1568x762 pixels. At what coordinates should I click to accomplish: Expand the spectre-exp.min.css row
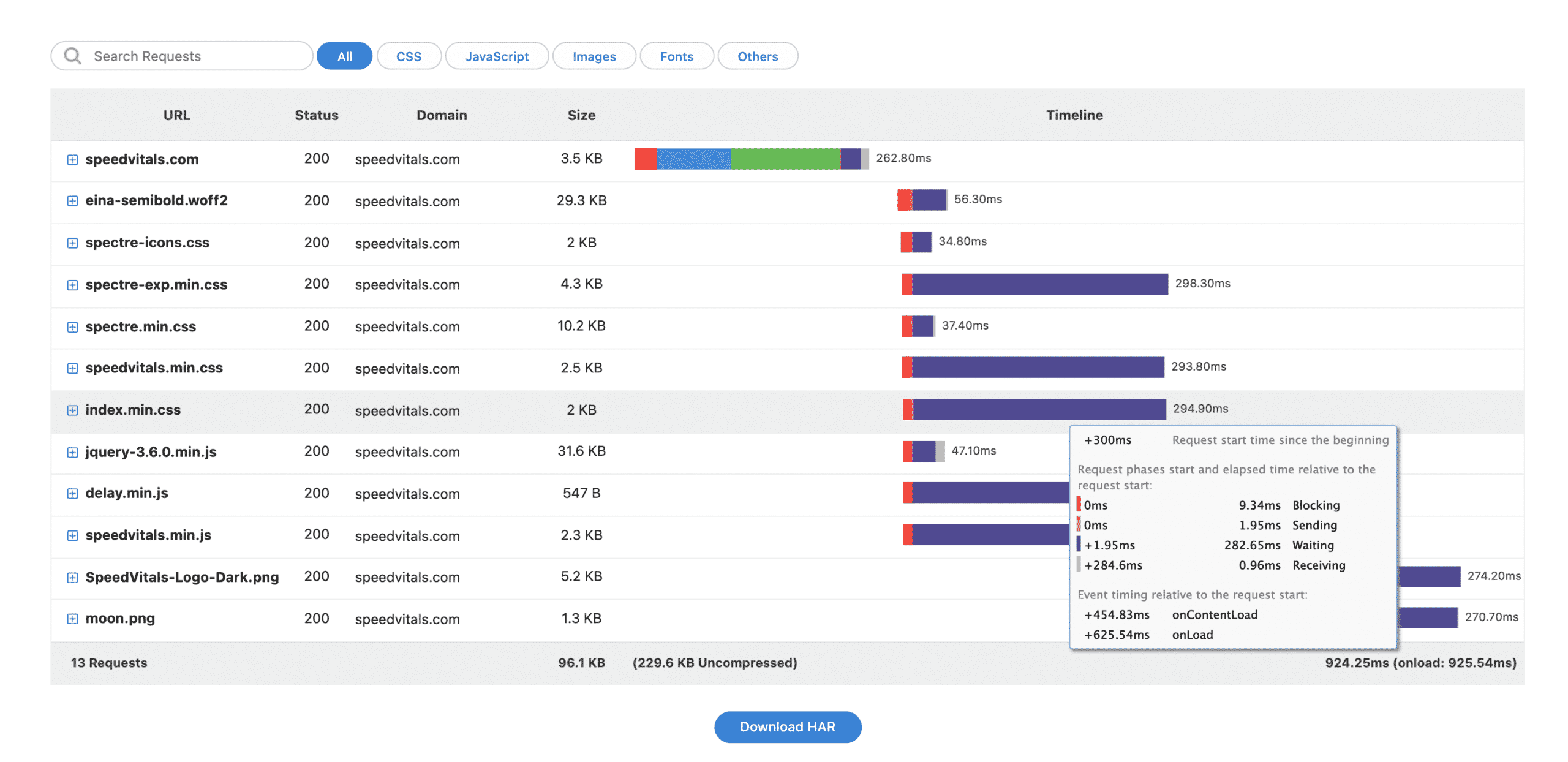[72, 285]
